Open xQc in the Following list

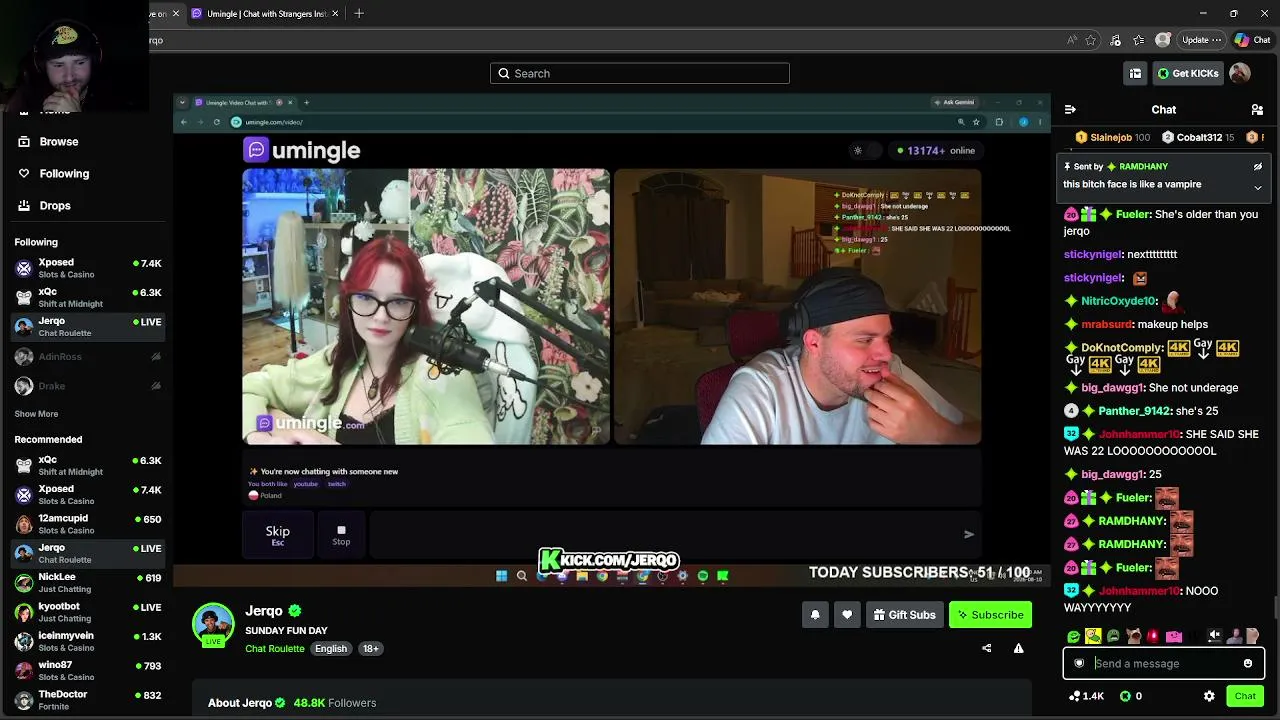(x=88, y=297)
